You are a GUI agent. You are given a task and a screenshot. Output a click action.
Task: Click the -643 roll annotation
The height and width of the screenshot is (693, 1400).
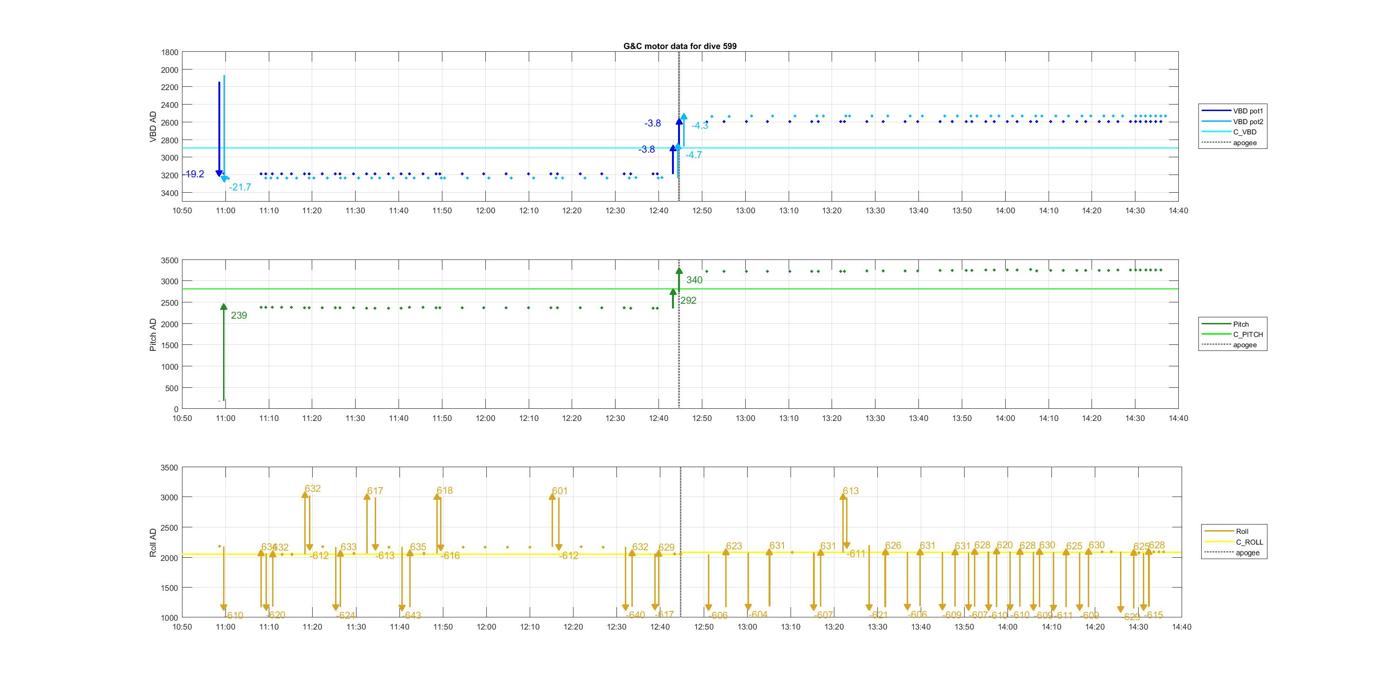(x=411, y=615)
